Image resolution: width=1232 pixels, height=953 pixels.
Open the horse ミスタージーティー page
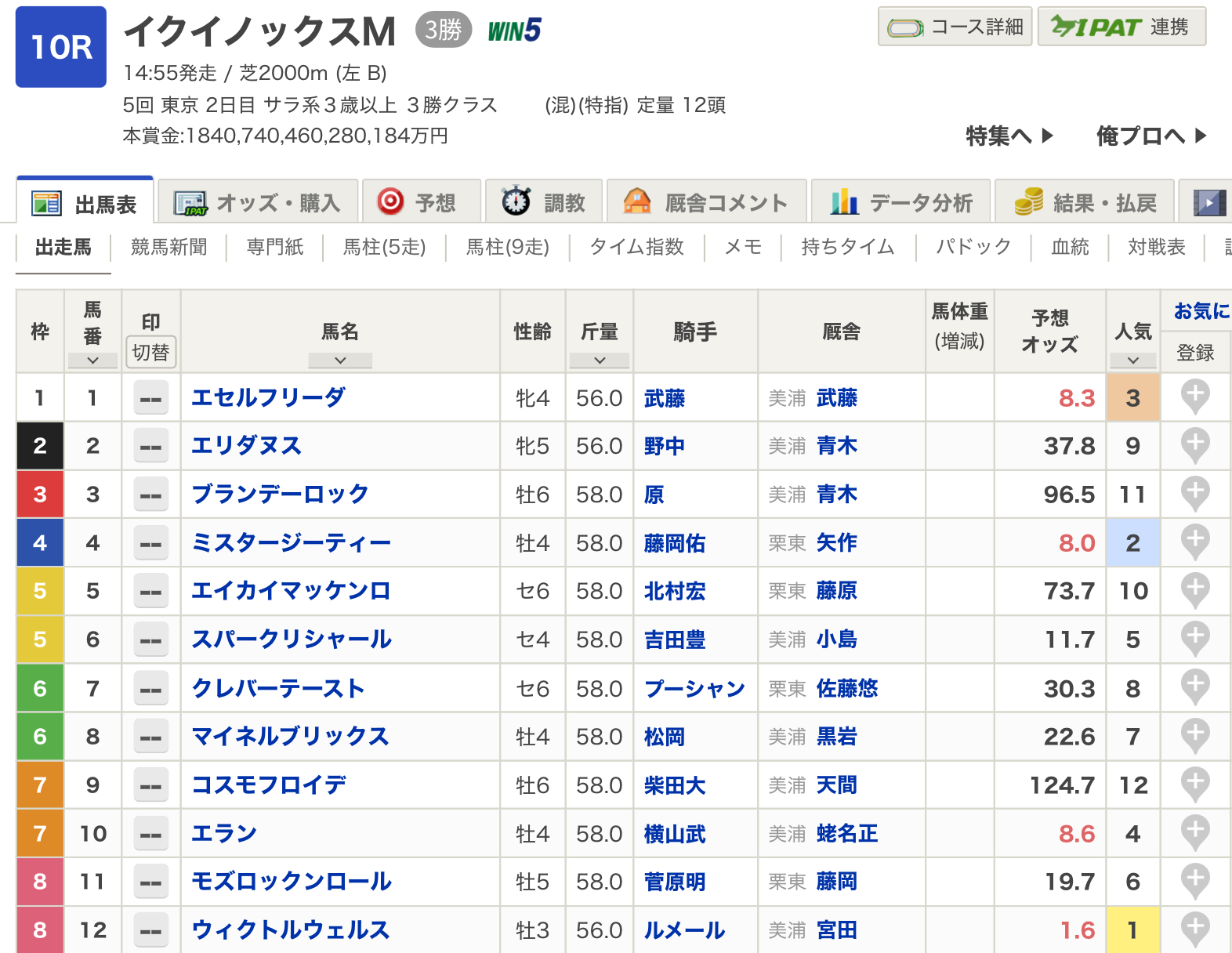[x=291, y=543]
